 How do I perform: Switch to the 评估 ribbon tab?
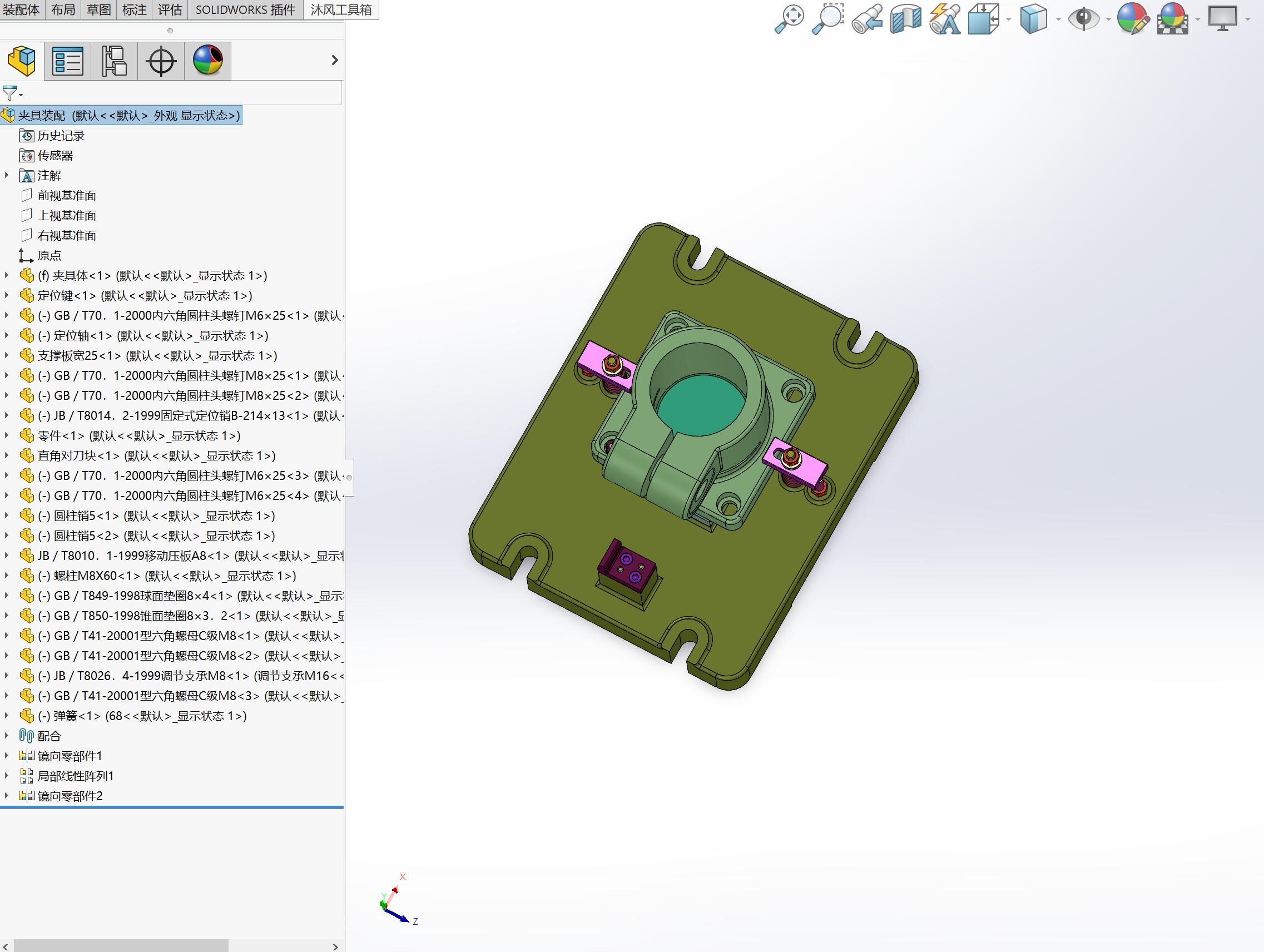tap(170, 9)
